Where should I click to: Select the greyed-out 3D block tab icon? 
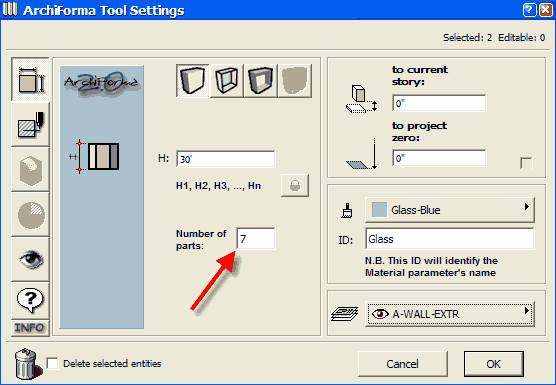tap(30, 169)
